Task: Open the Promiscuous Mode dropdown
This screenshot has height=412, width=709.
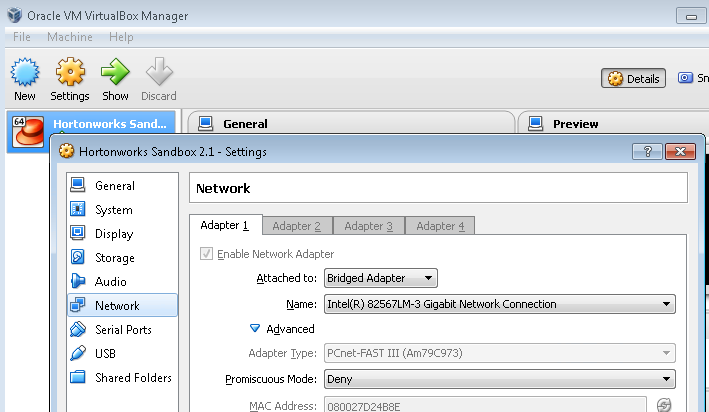Action: [500, 379]
